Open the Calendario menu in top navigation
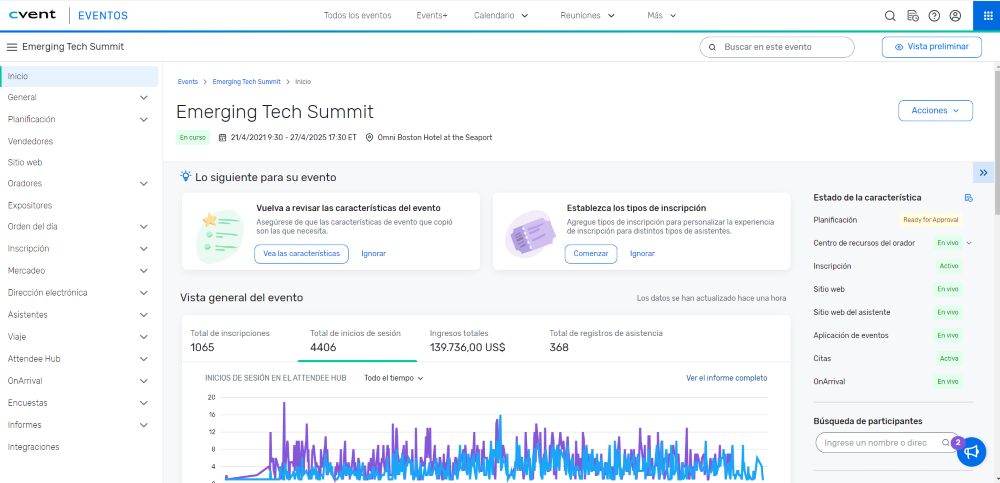The width and height of the screenshot is (1000, 483). (x=500, y=16)
